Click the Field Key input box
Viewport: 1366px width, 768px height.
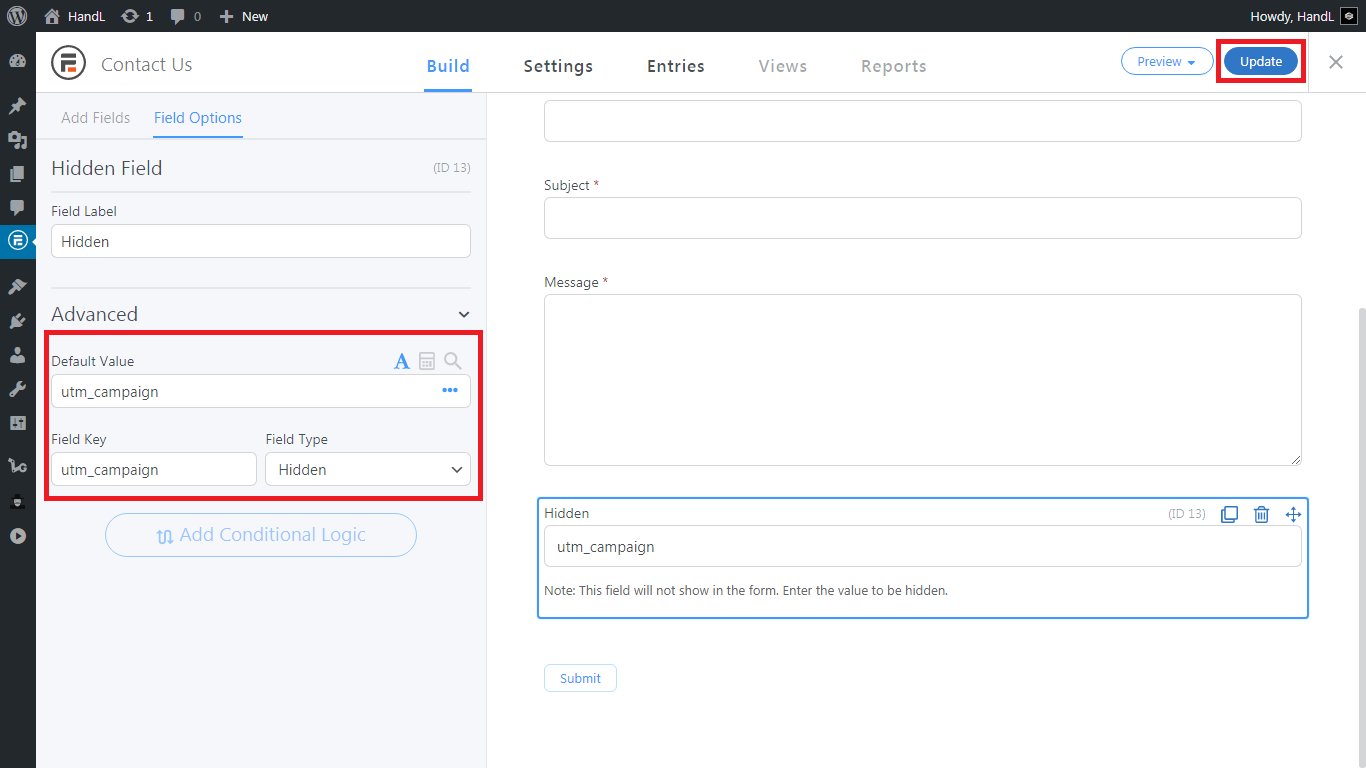pyautogui.click(x=154, y=469)
